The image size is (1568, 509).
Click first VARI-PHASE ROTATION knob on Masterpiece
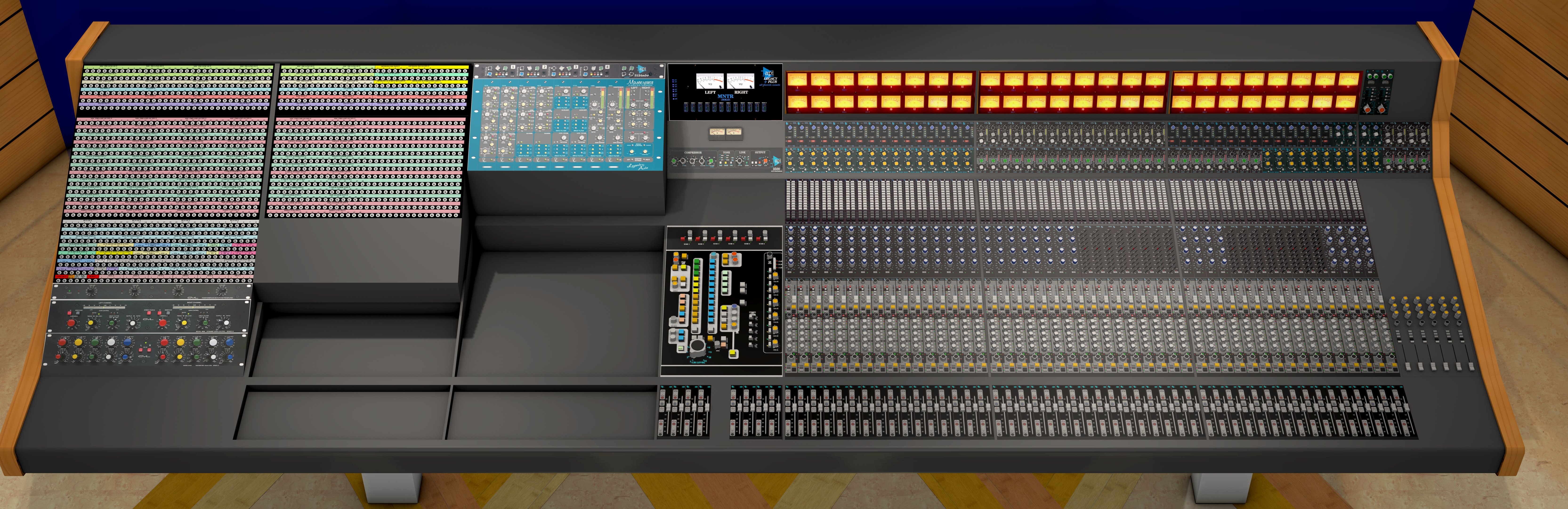[564, 138]
